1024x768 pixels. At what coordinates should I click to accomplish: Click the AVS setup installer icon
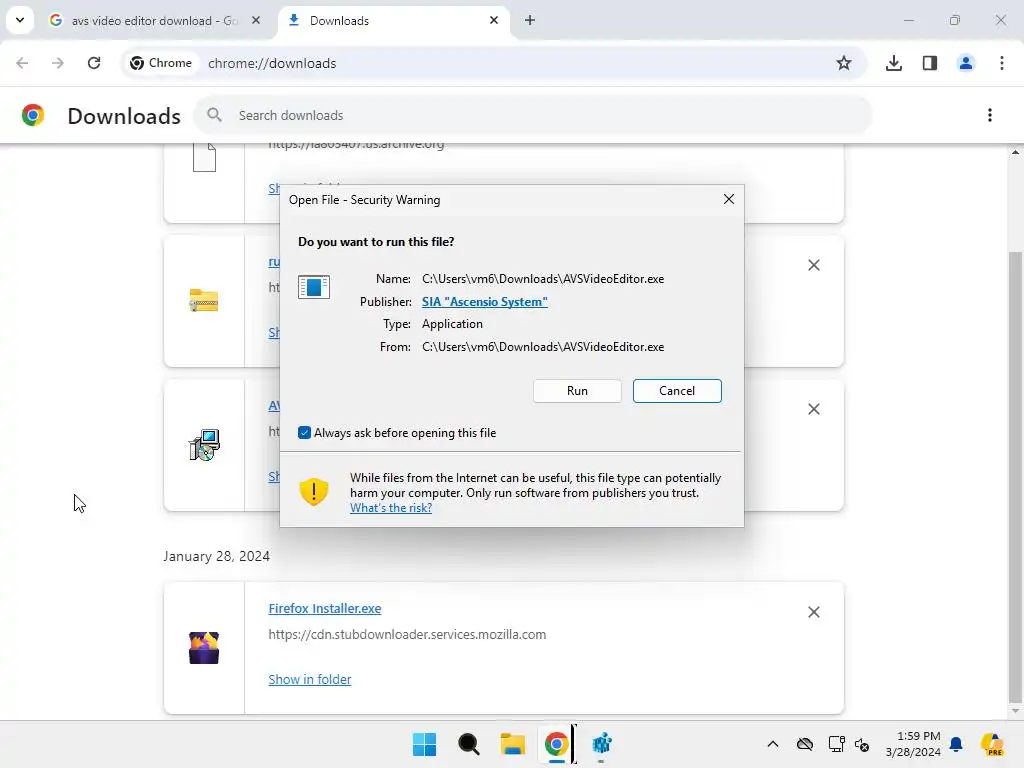204,445
